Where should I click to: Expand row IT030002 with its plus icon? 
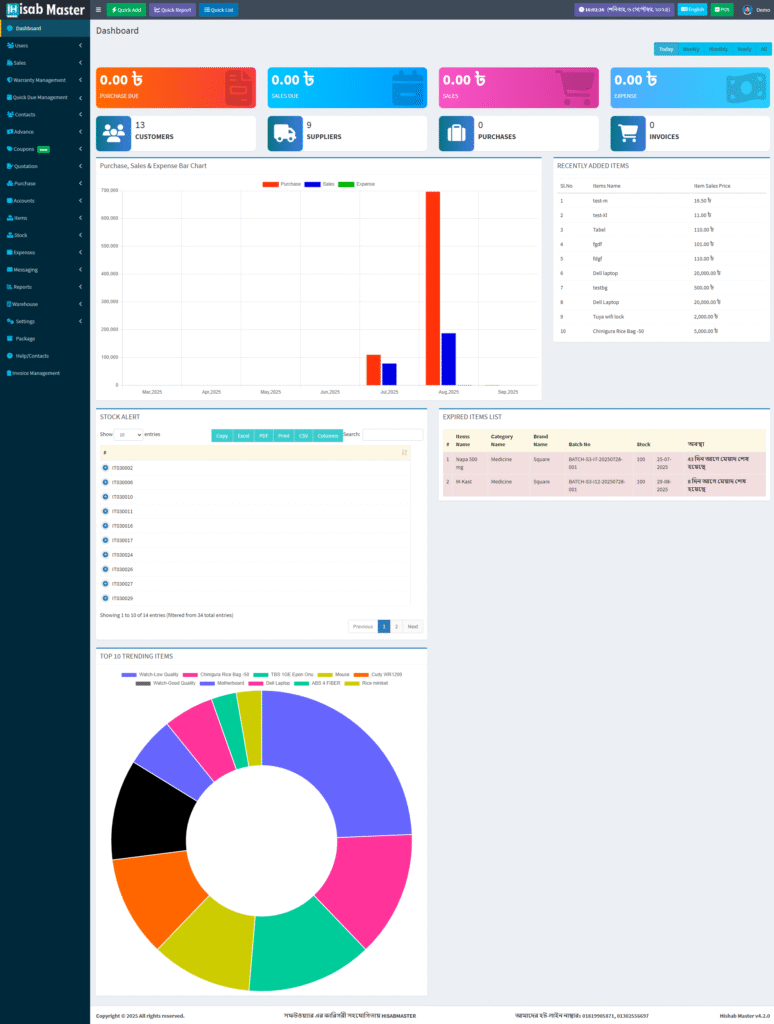click(105, 468)
